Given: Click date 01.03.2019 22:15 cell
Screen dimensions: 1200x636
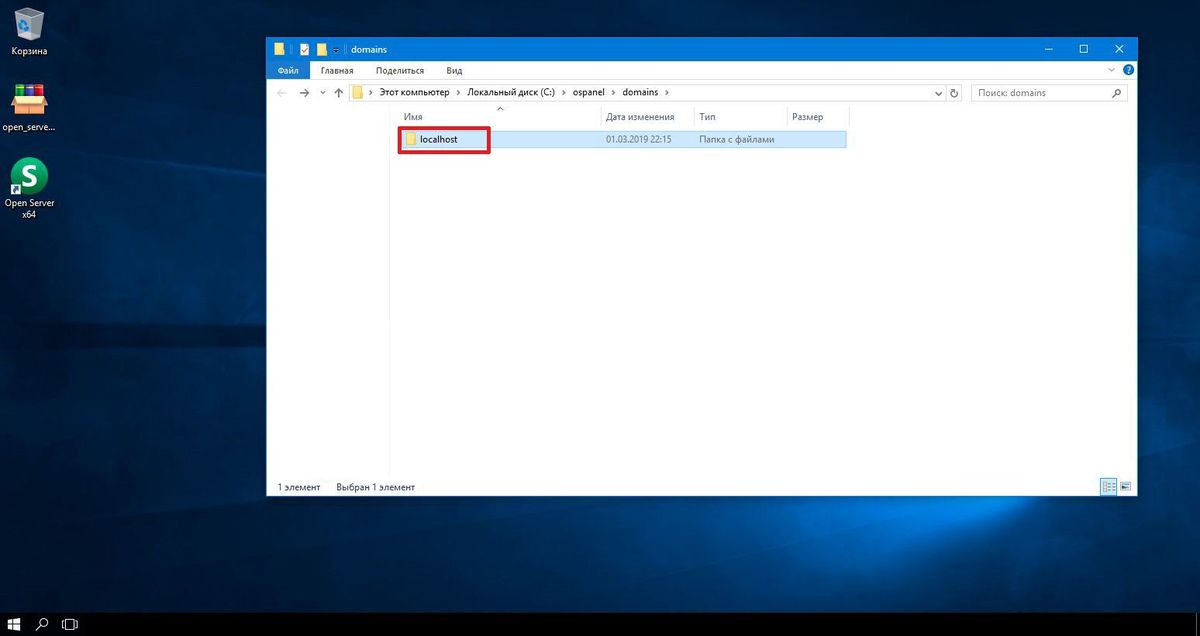Looking at the screenshot, I should [x=638, y=139].
